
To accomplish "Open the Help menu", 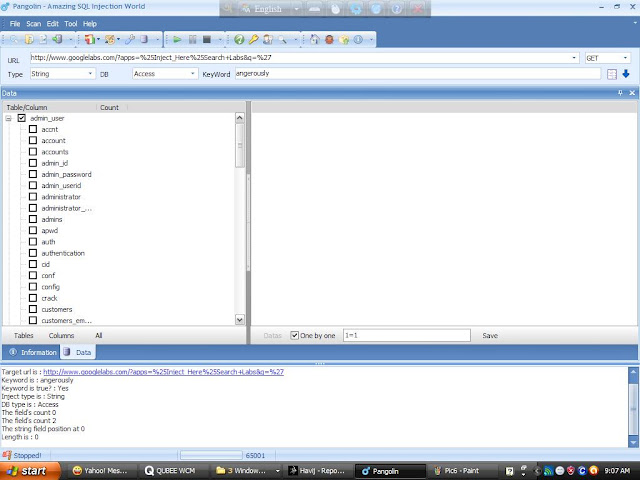I will point(90,24).
